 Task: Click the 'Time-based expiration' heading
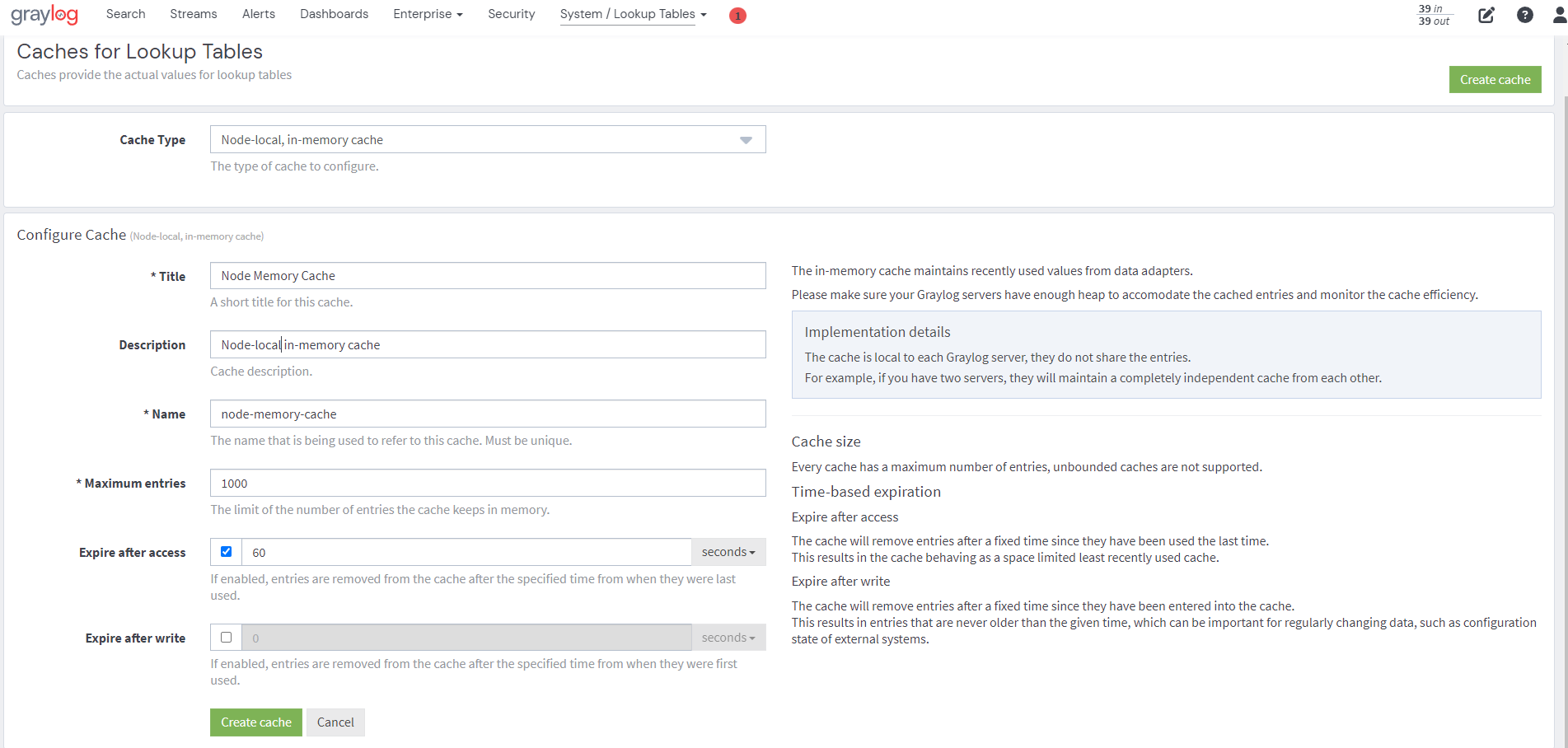tap(866, 492)
